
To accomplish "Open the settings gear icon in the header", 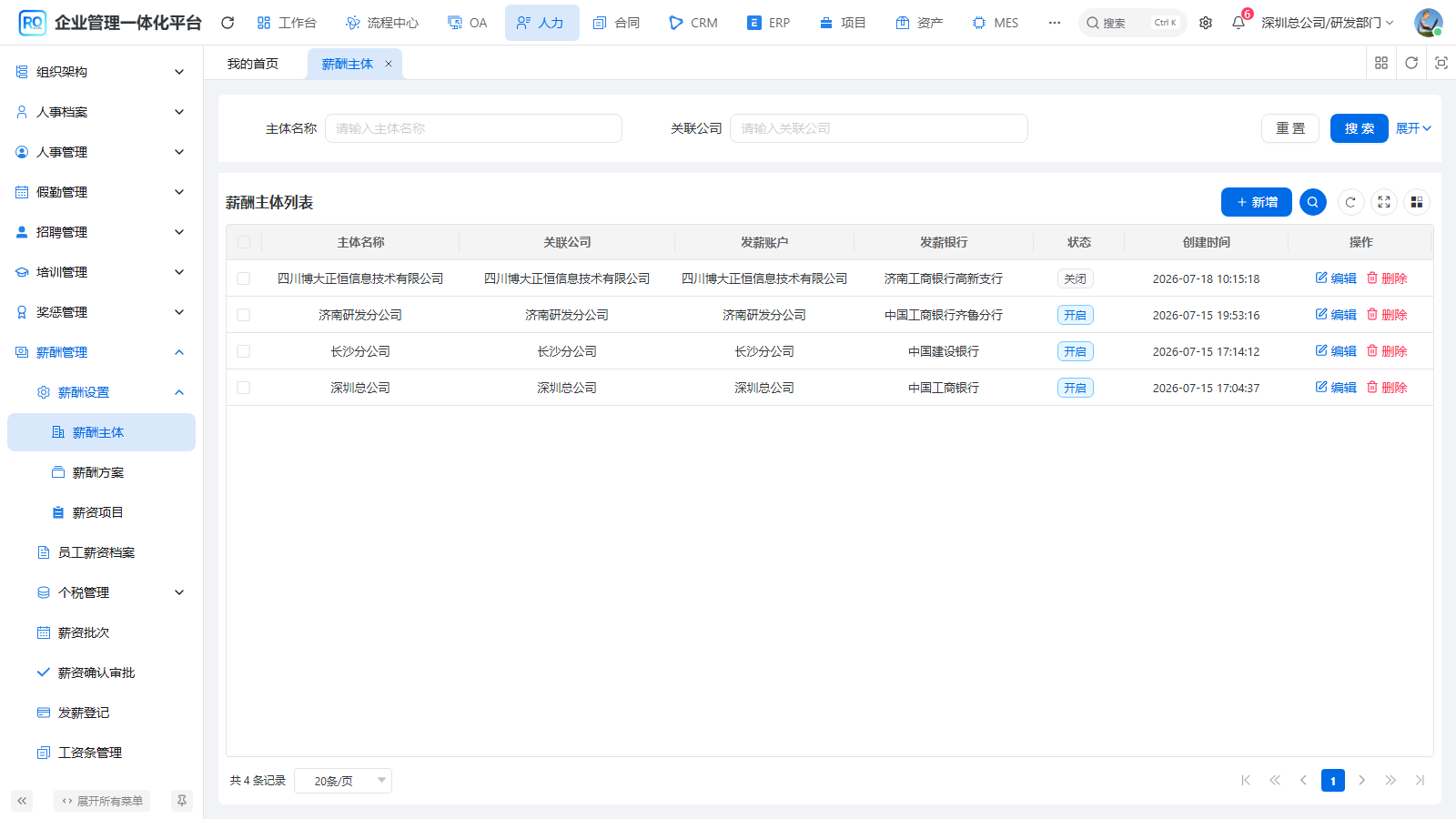I will click(1206, 23).
